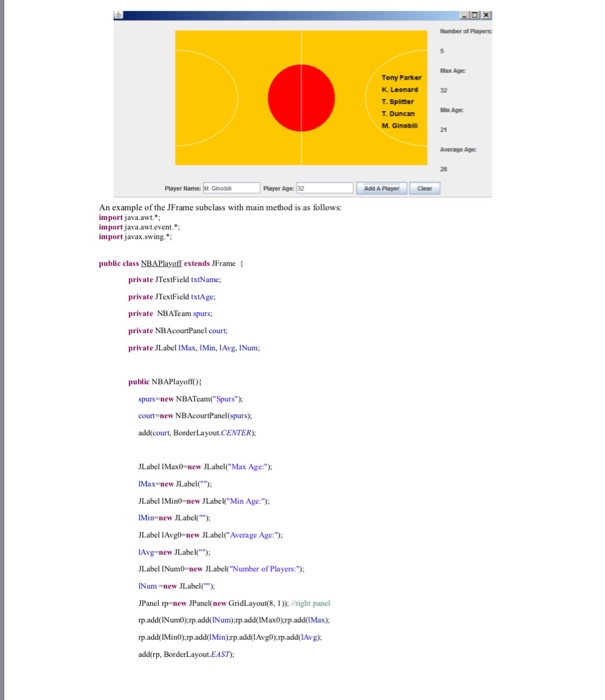Click the 'import java.awt.event.*;' line

[x=139, y=227]
